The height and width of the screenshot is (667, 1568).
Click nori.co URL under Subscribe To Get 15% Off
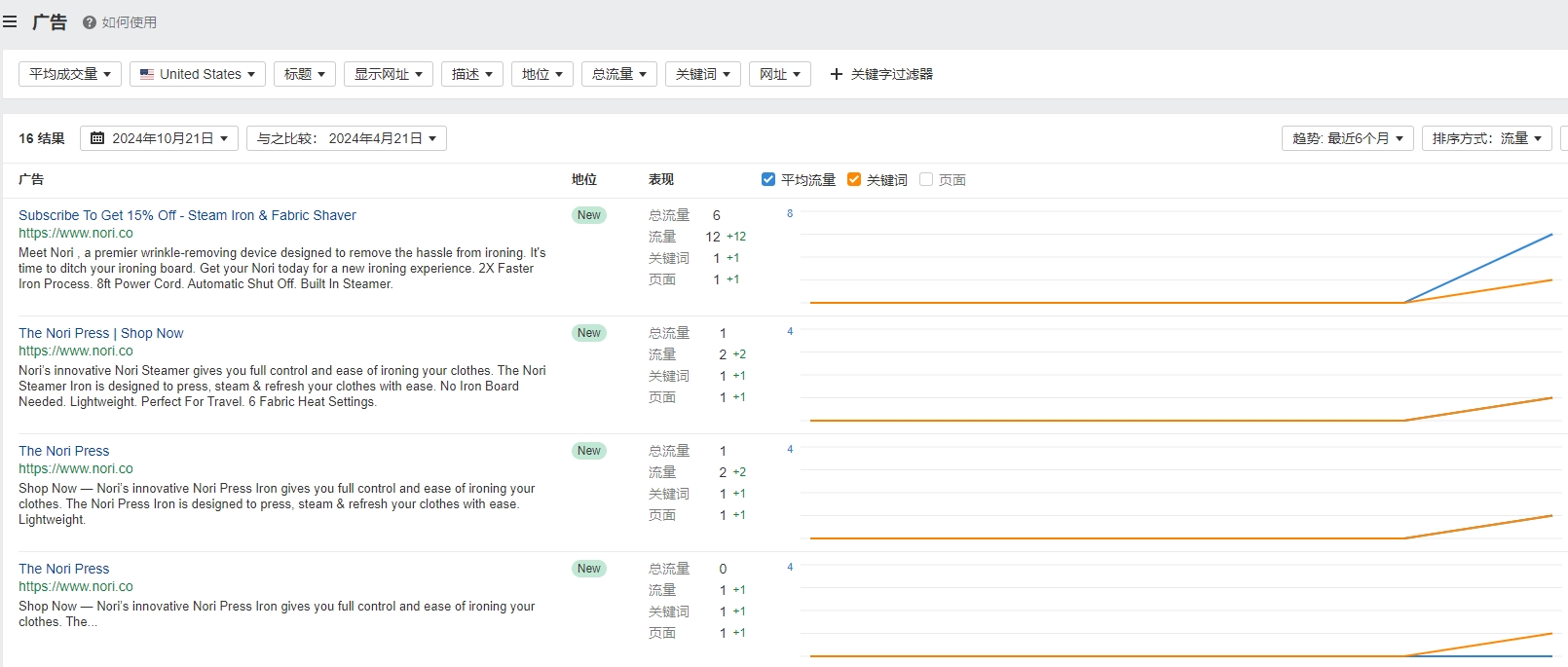click(76, 233)
